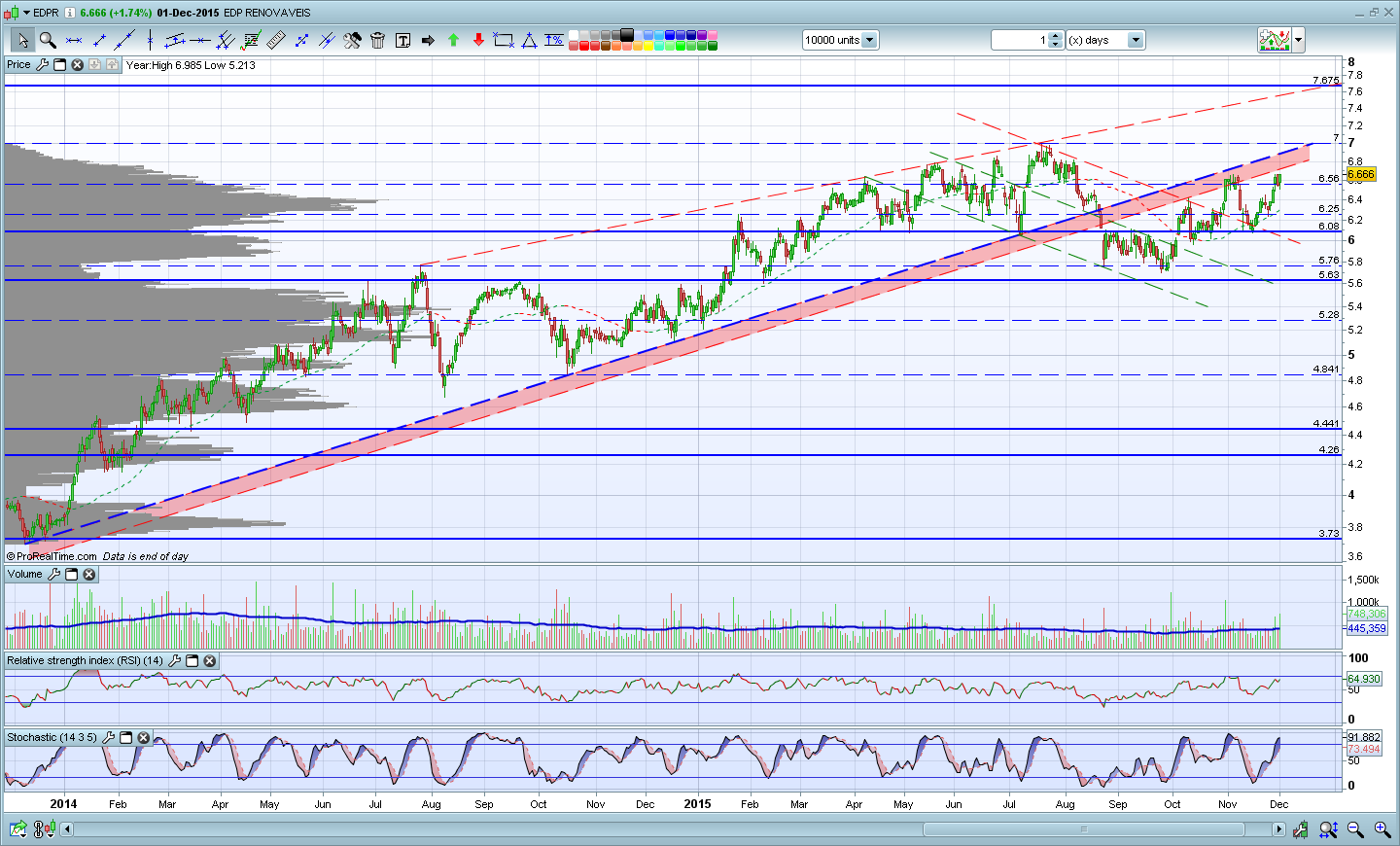Screen dimensions: 1400x846
Task: Click the Price panel label
Action: [x=18, y=65]
